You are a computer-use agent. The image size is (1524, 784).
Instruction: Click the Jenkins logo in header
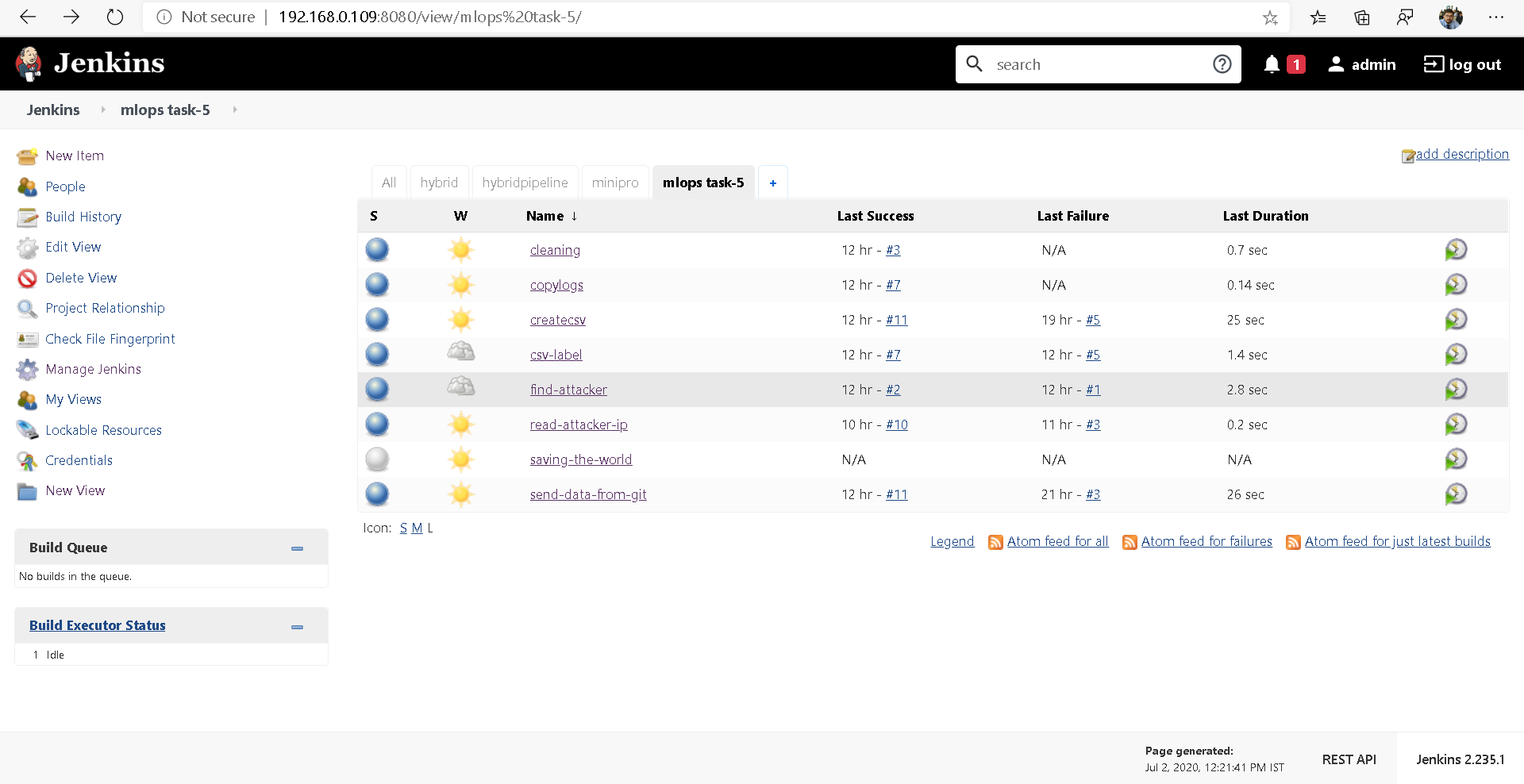90,63
